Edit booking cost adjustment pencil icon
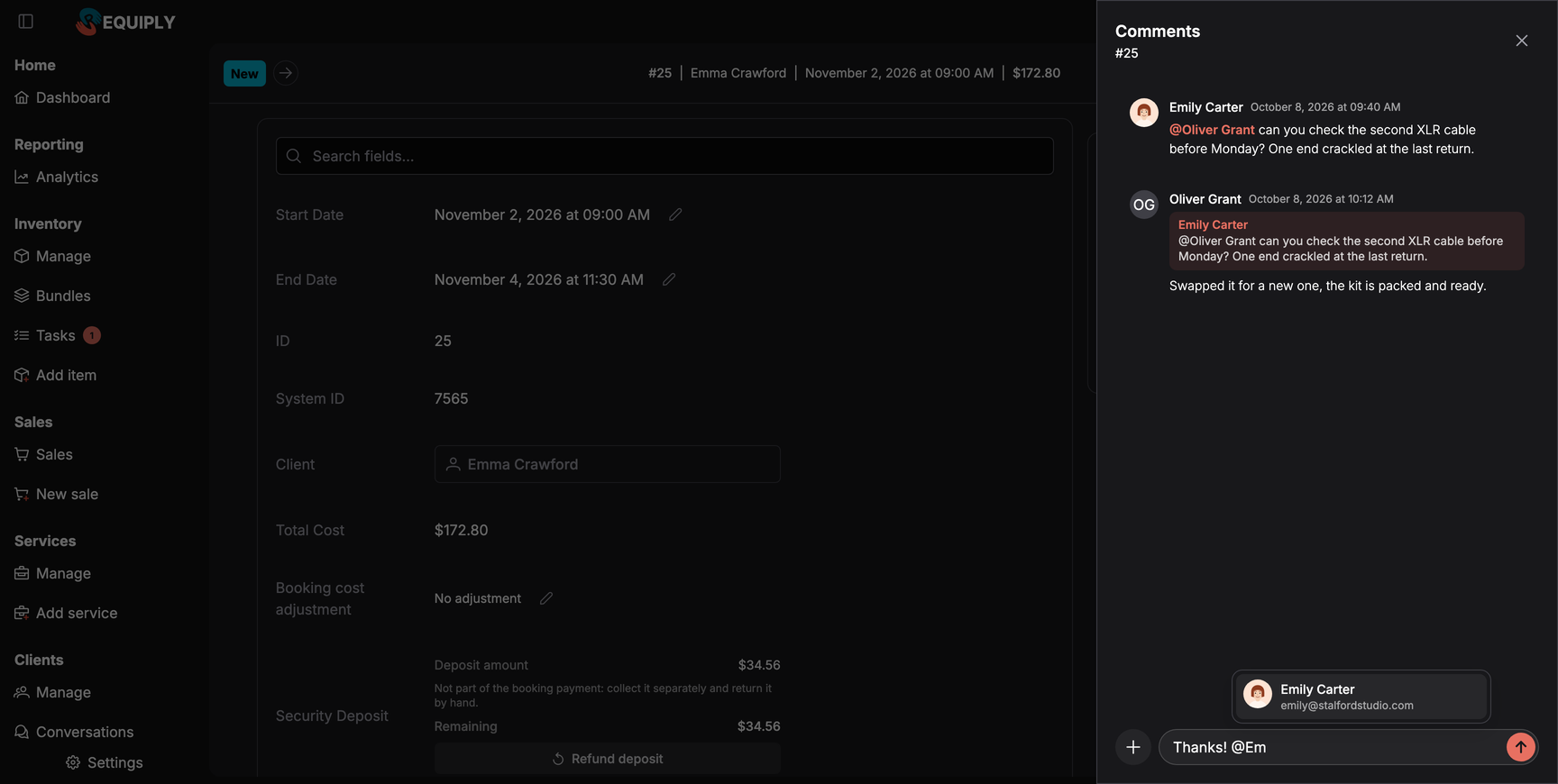 point(546,598)
